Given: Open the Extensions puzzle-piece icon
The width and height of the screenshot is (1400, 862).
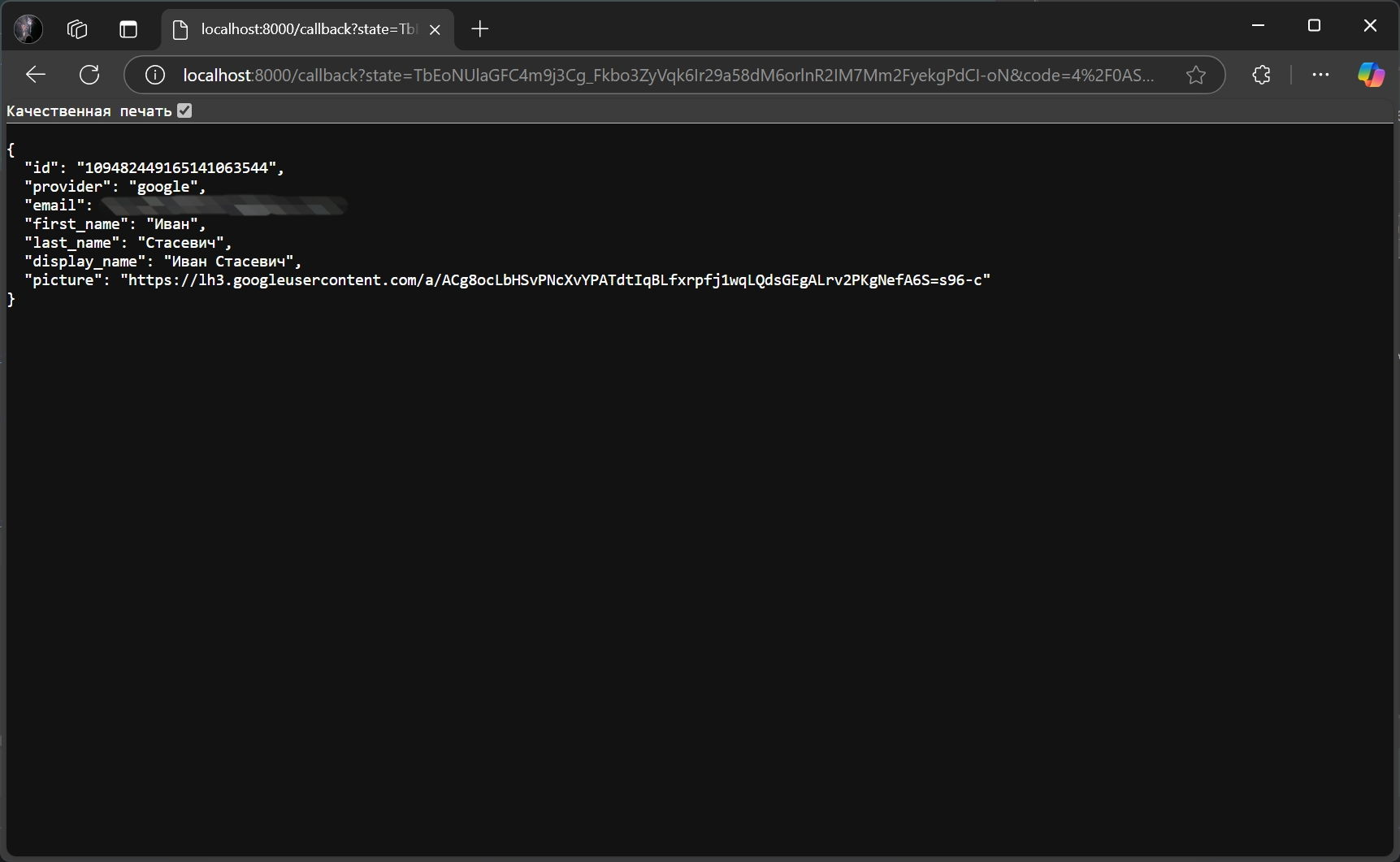Looking at the screenshot, I should (1262, 75).
